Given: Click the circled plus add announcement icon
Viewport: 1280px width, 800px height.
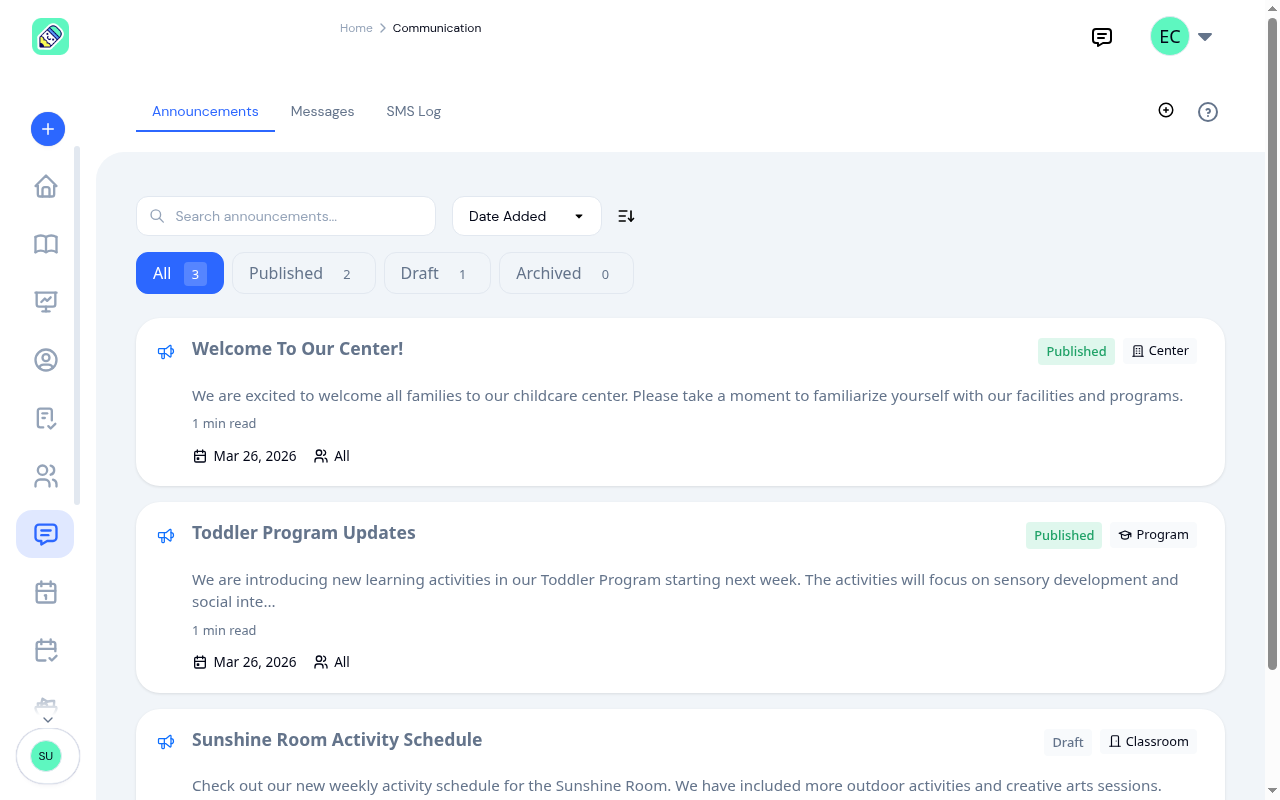Looking at the screenshot, I should point(1166,110).
